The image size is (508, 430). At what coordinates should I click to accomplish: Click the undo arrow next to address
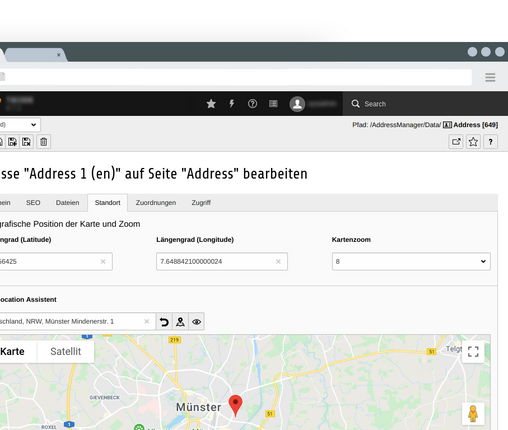[x=164, y=322]
